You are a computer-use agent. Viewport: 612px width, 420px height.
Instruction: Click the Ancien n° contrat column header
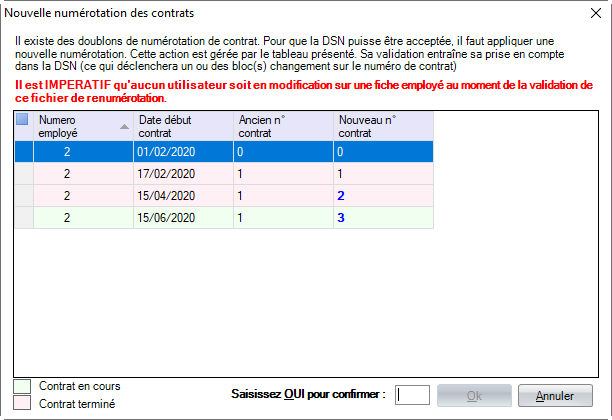[283, 125]
